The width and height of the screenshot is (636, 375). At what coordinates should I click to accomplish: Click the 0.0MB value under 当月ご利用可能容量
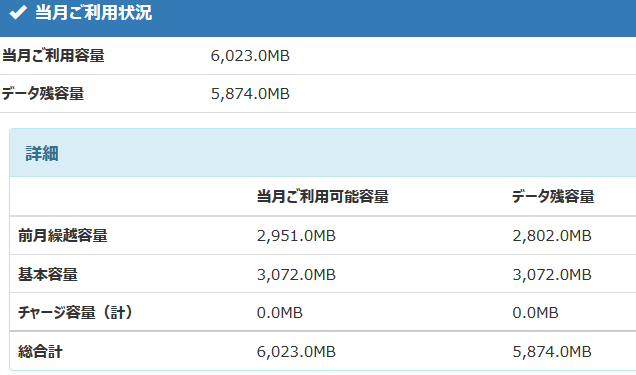(280, 313)
